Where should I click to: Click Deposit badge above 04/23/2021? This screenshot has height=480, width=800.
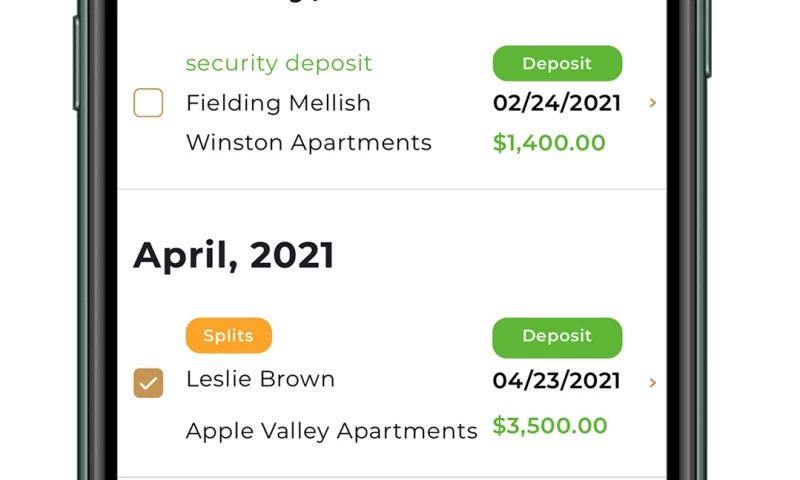point(557,337)
